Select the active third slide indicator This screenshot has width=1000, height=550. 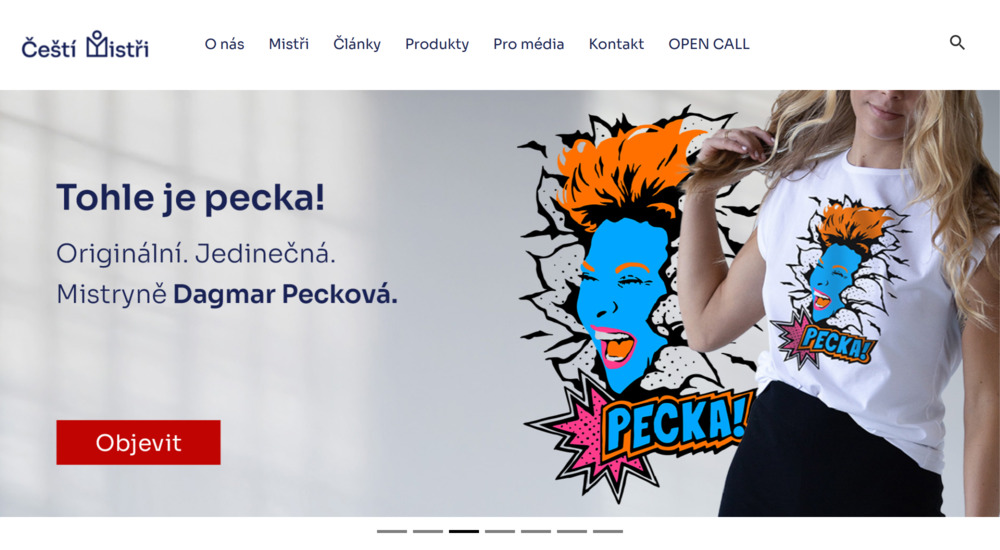464,531
